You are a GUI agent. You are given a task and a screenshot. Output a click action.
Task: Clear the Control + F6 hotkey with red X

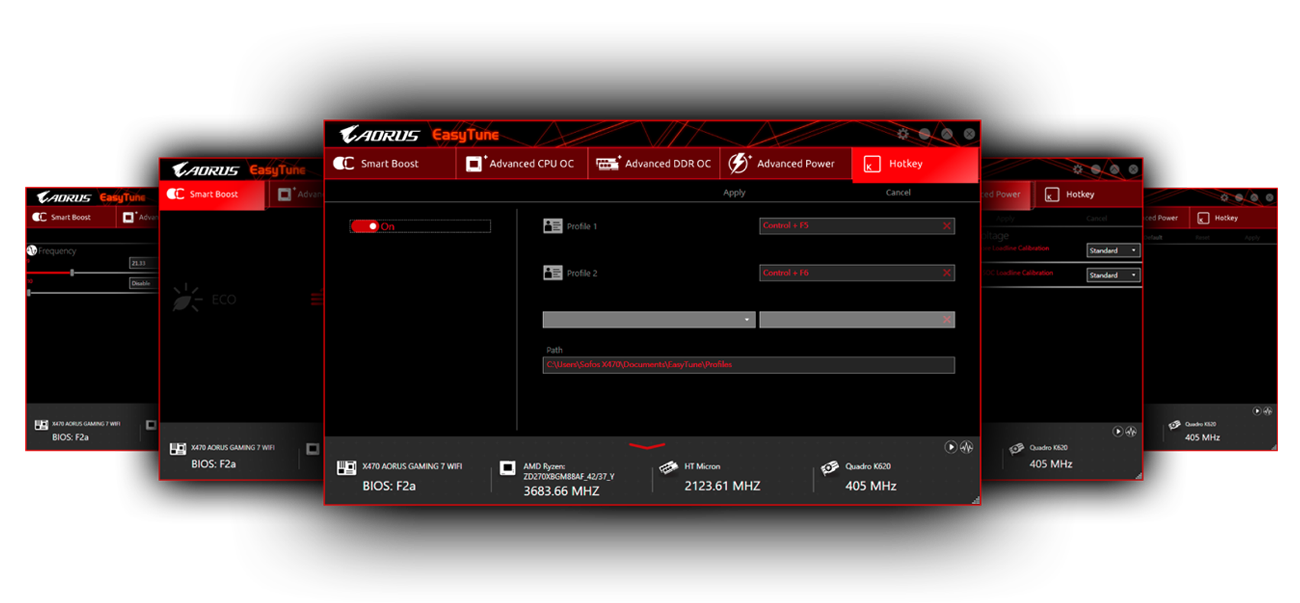coord(946,273)
